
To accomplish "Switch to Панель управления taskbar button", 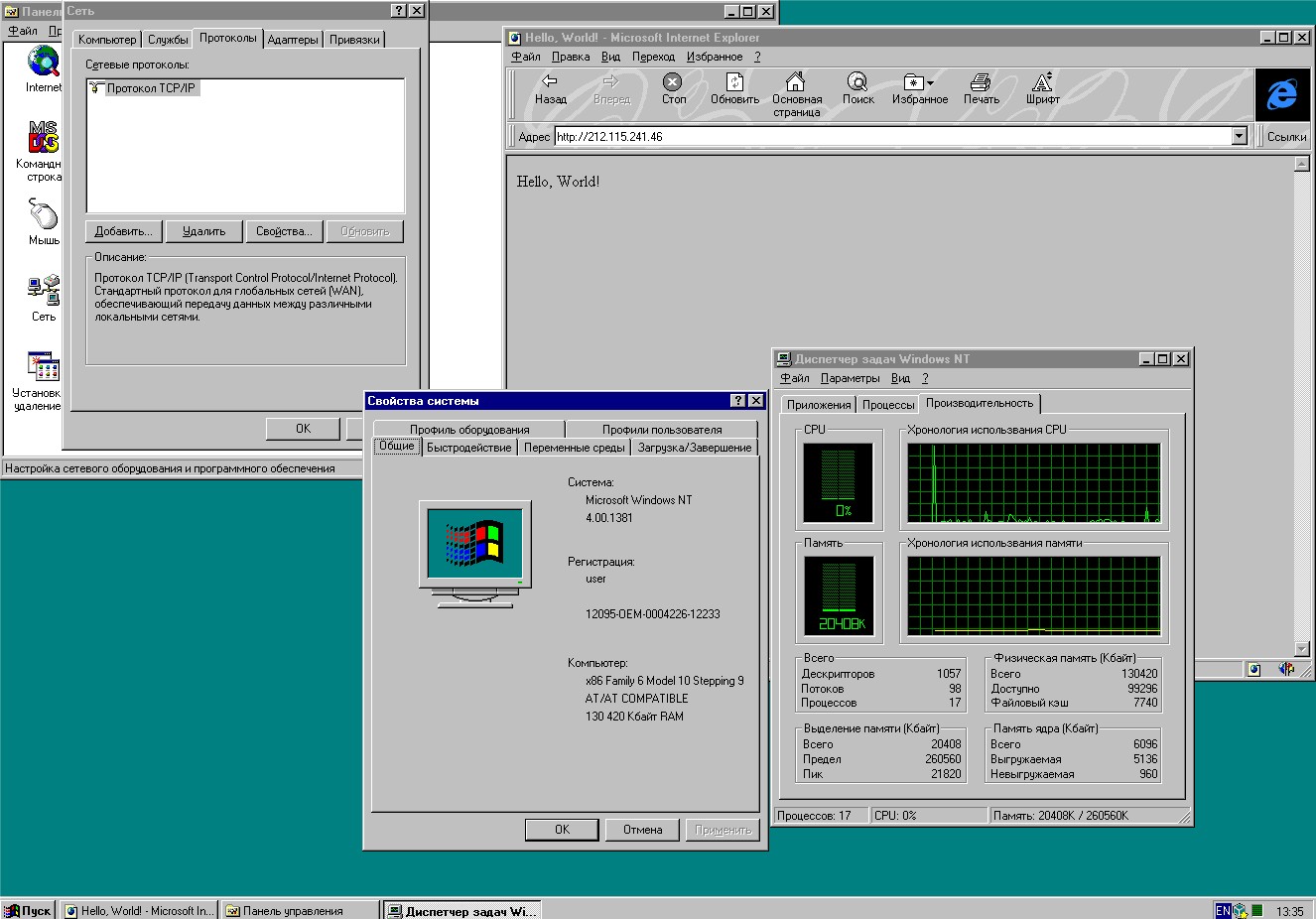I will (x=300, y=910).
